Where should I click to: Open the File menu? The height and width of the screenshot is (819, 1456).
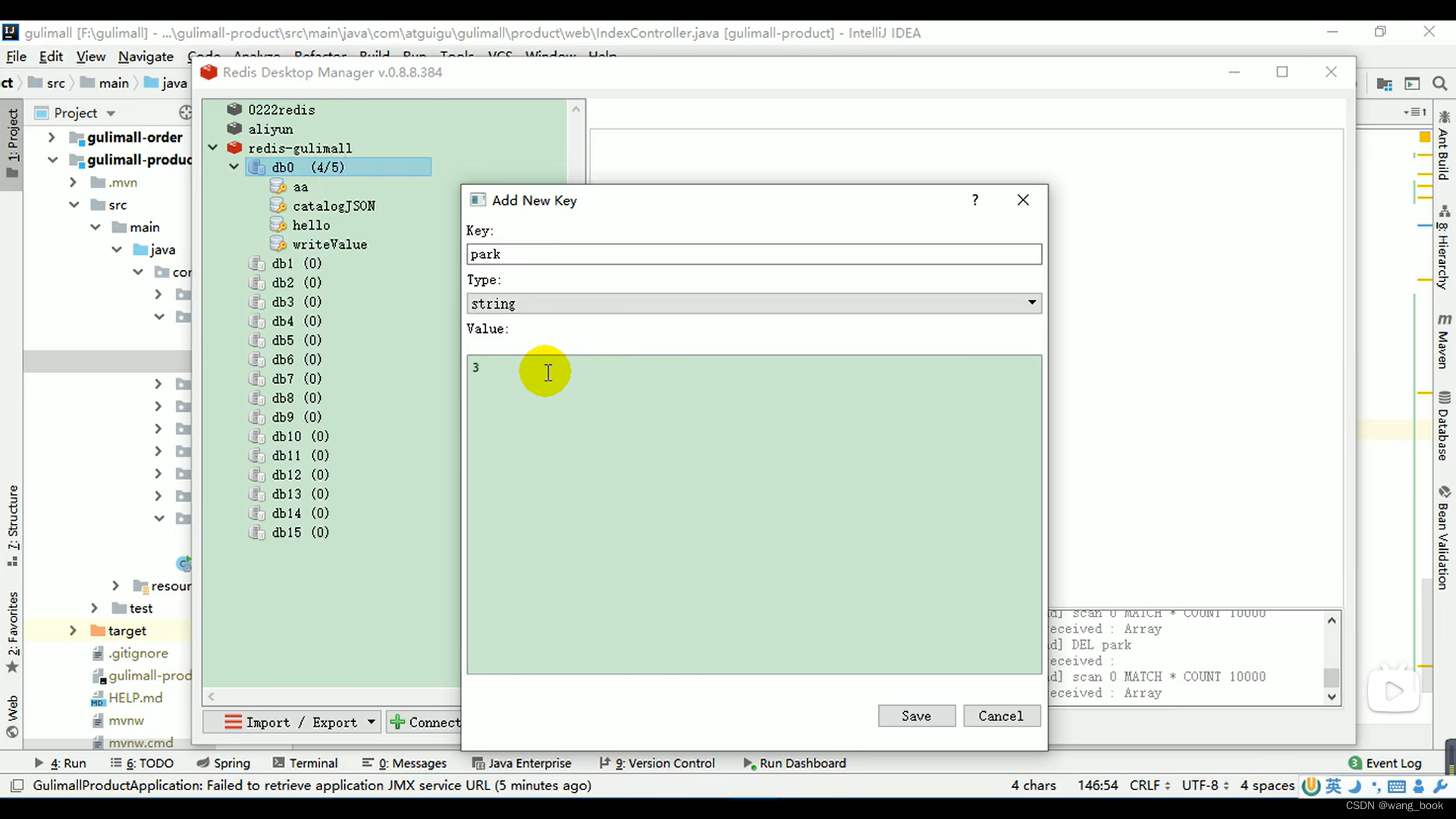pos(16,56)
